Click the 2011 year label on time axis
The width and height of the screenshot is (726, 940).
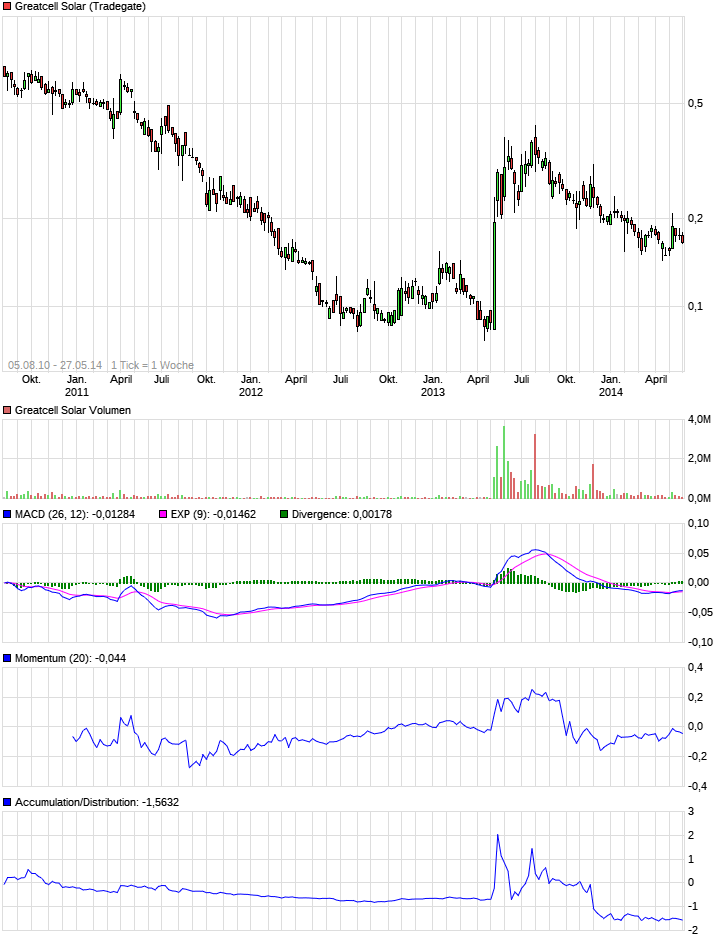click(x=77, y=392)
